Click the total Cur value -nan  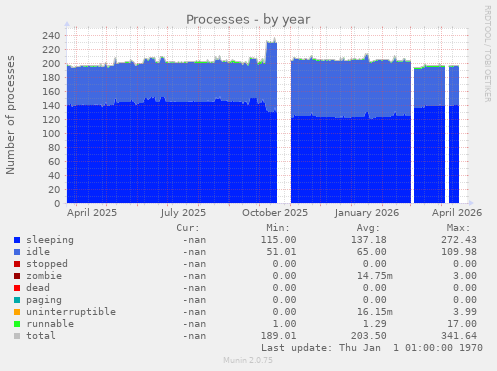(194, 336)
